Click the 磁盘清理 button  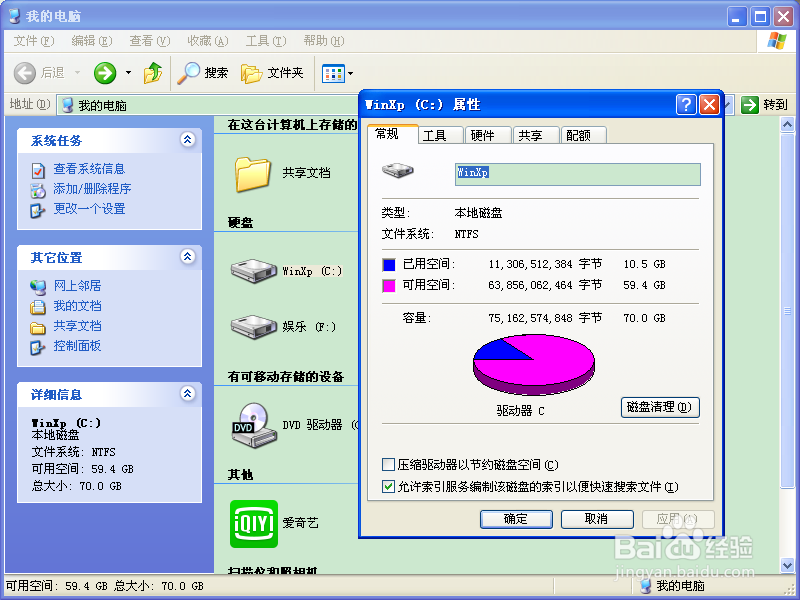pos(659,407)
